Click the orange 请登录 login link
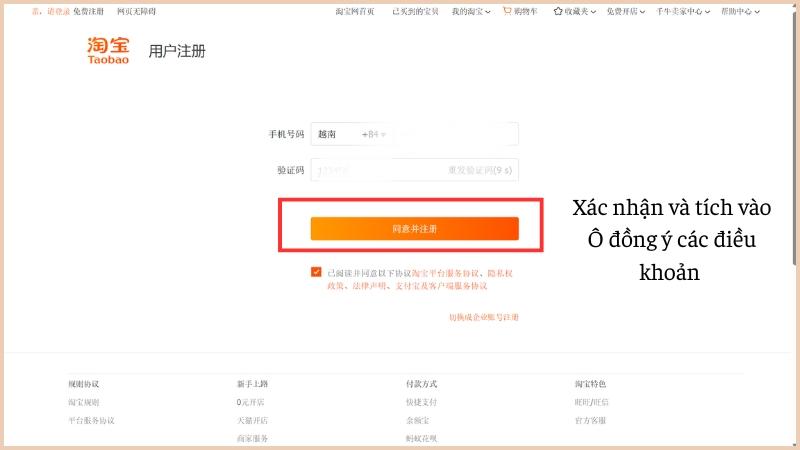The width and height of the screenshot is (800, 450). pos(58,11)
